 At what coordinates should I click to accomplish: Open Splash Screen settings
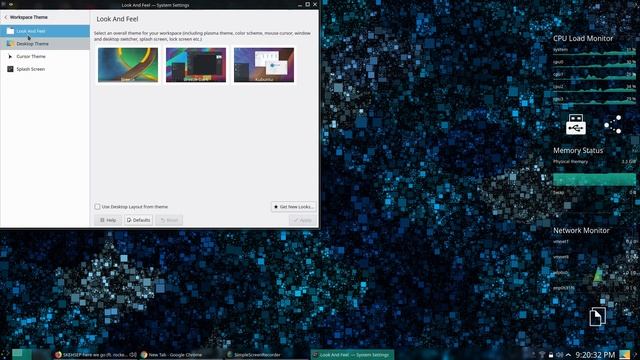tap(45, 69)
